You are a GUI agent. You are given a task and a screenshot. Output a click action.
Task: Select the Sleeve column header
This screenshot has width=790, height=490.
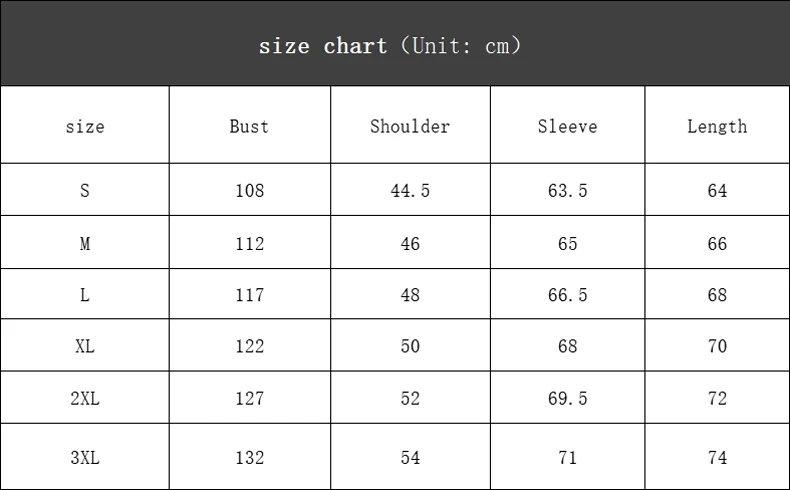[x=567, y=126]
